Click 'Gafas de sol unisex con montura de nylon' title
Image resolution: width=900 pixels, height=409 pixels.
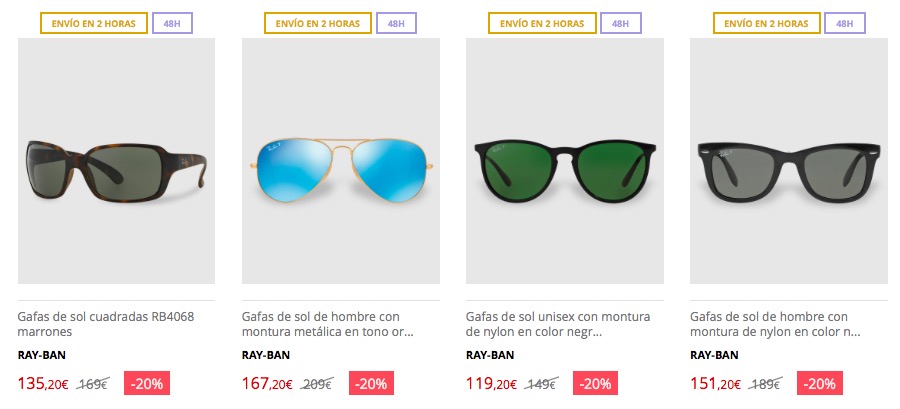(x=558, y=324)
